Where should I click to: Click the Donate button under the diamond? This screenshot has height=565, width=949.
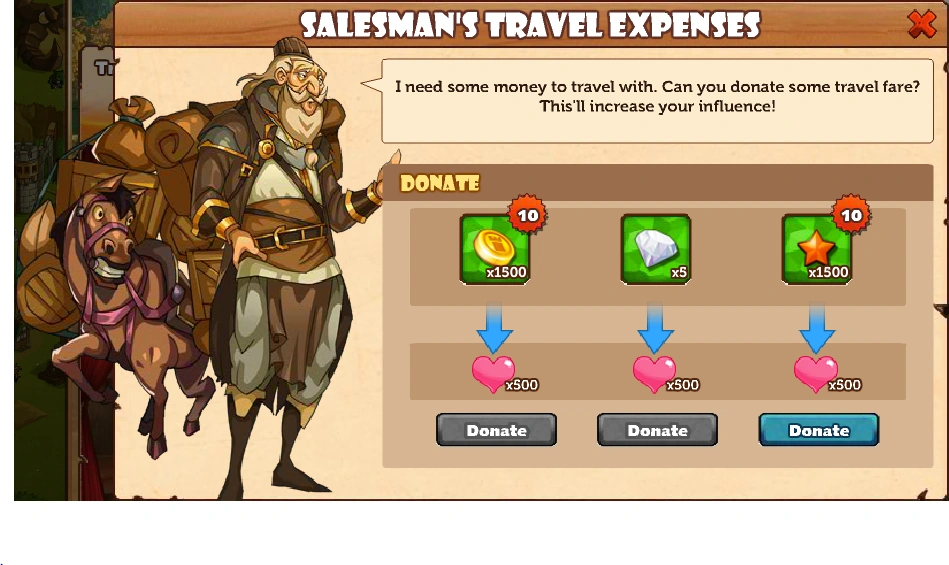click(657, 430)
